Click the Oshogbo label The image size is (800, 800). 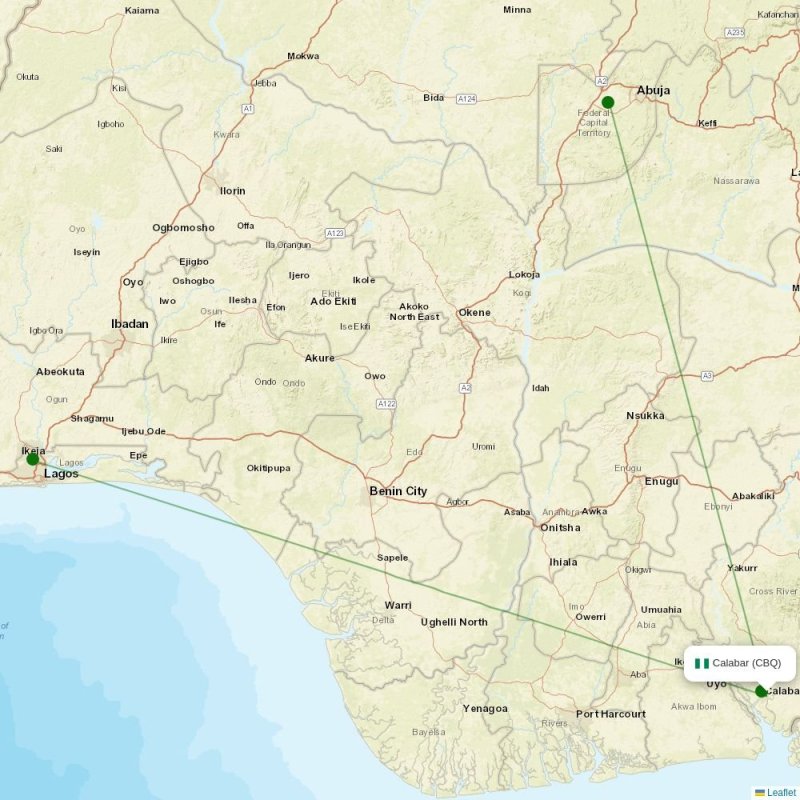(x=193, y=281)
